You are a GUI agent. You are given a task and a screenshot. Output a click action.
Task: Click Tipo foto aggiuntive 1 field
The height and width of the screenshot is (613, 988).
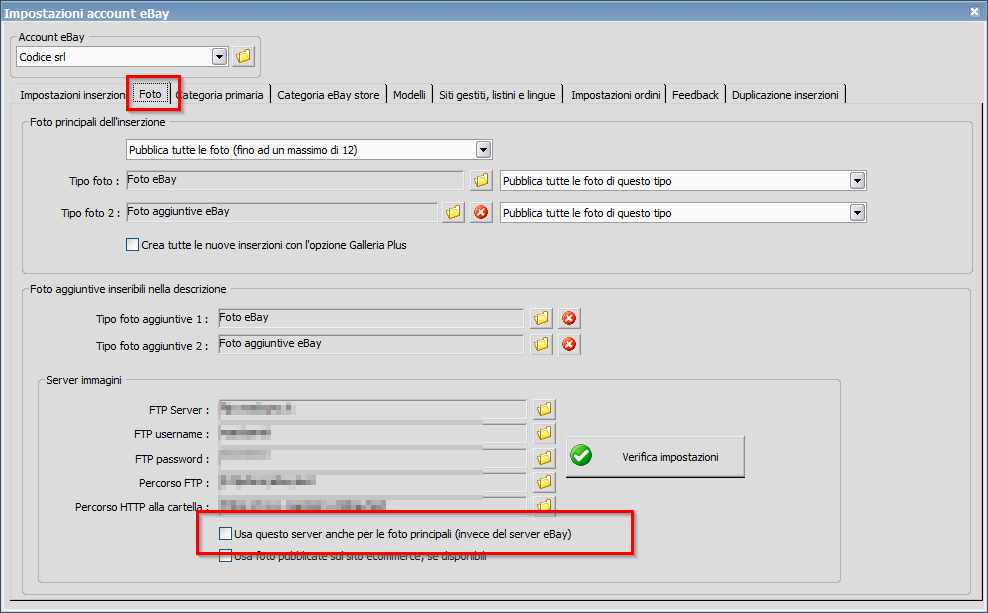pos(371,318)
